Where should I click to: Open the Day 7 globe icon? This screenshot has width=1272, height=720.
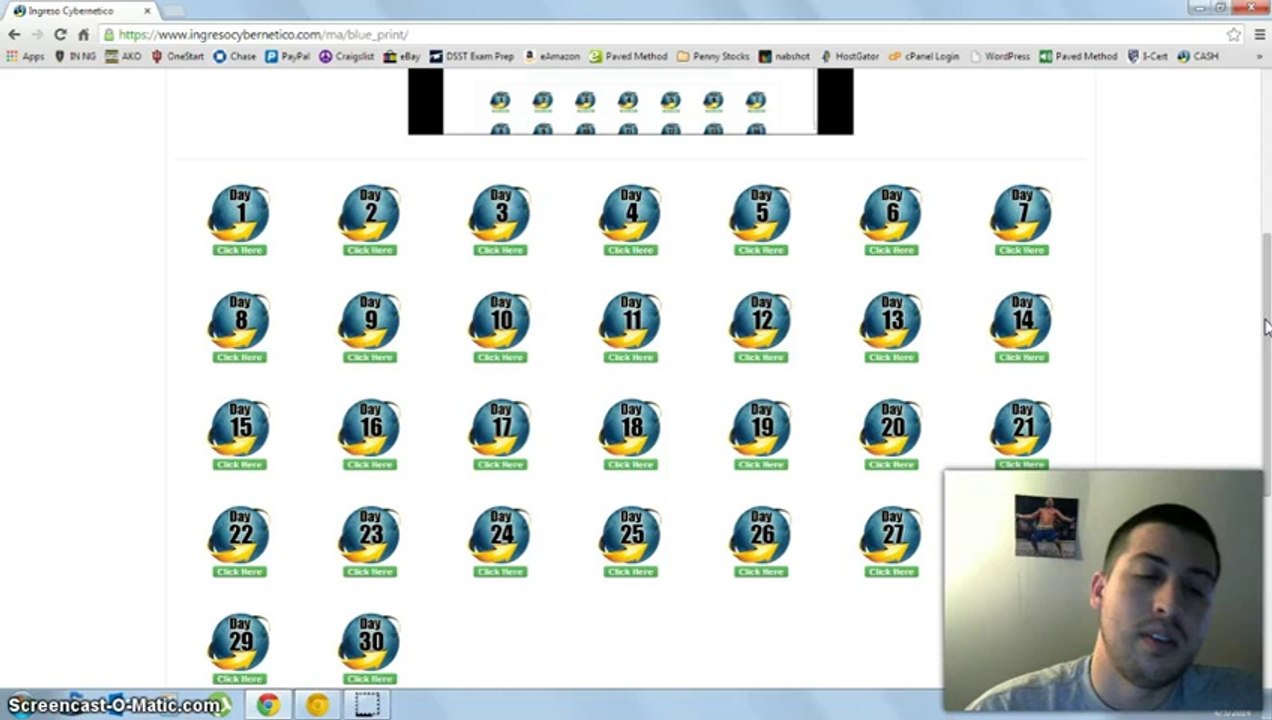pyautogui.click(x=1021, y=213)
